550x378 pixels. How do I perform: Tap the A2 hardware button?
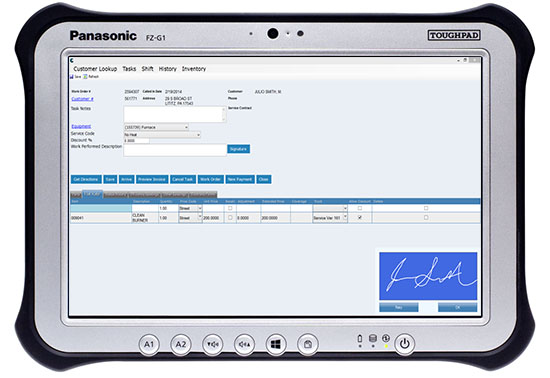[181, 344]
